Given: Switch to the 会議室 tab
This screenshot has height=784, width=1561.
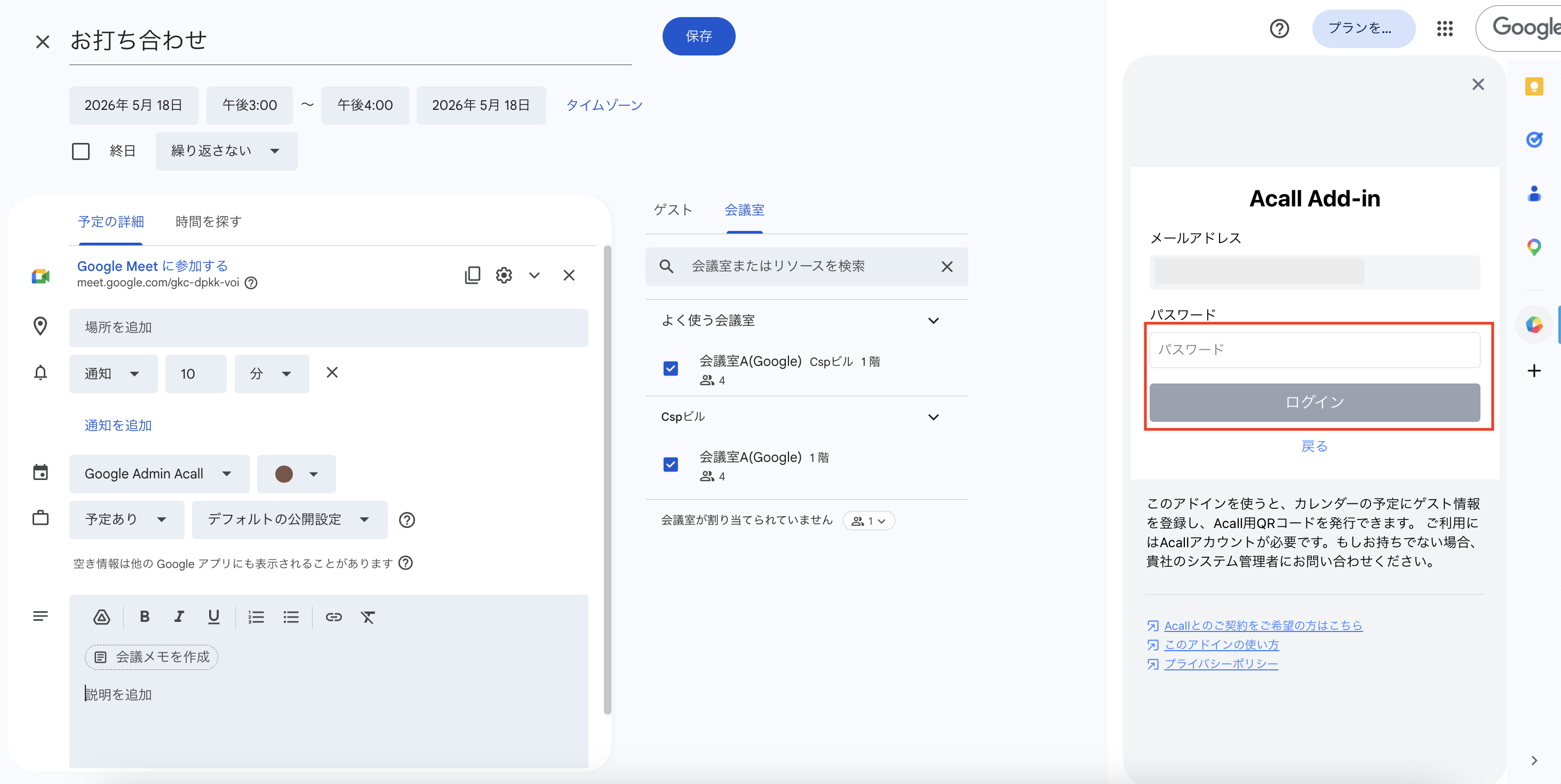Looking at the screenshot, I should tap(744, 210).
